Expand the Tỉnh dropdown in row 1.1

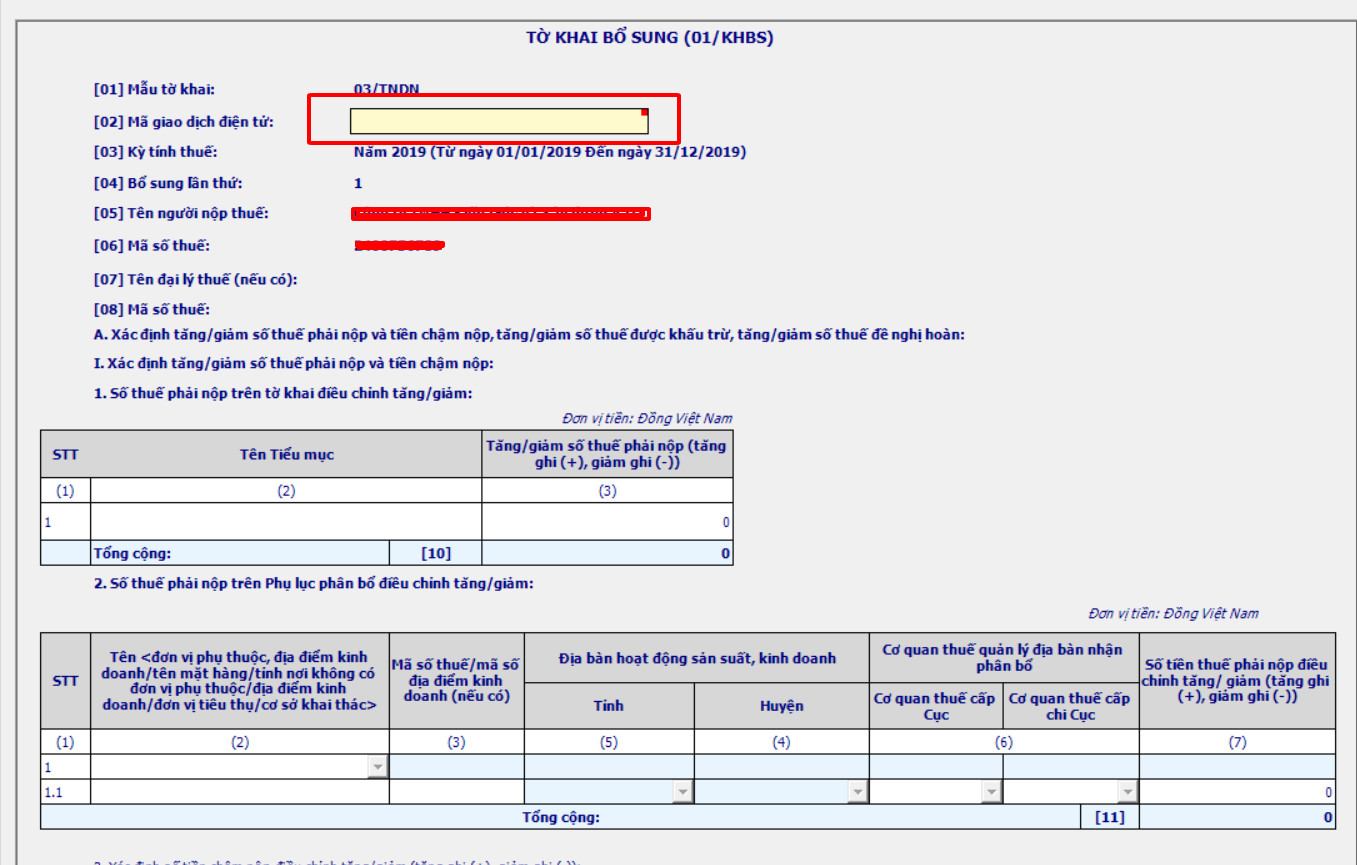click(682, 792)
